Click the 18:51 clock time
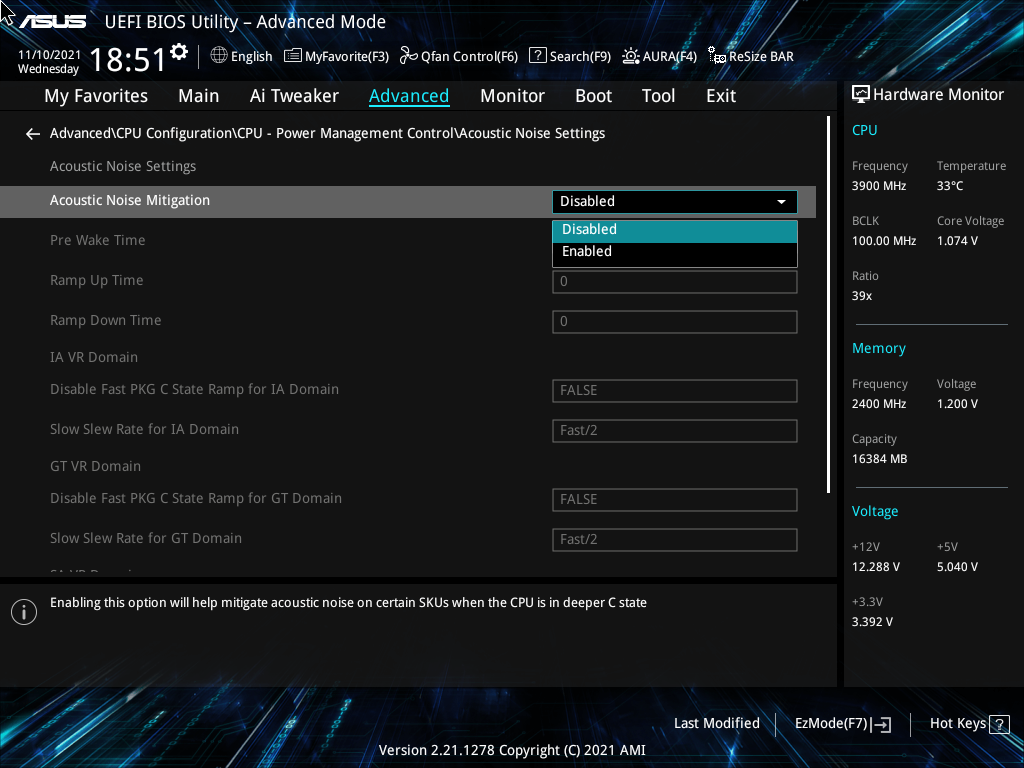The width and height of the screenshot is (1024, 768). coord(128,60)
